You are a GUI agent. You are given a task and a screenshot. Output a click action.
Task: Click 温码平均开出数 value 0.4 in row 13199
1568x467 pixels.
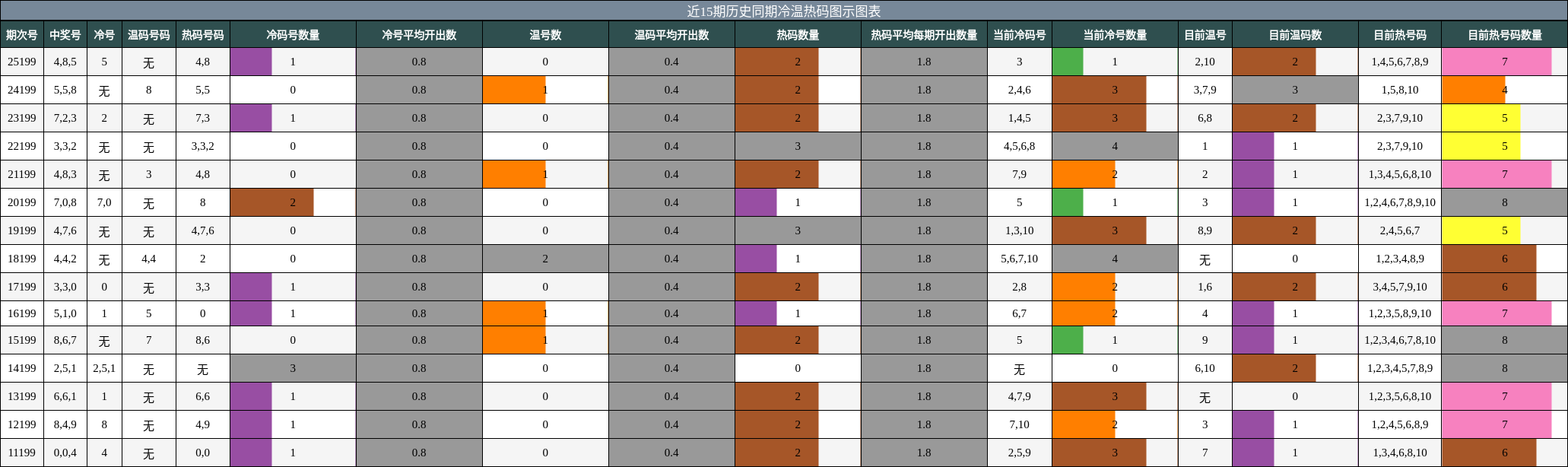pyautogui.click(x=671, y=396)
